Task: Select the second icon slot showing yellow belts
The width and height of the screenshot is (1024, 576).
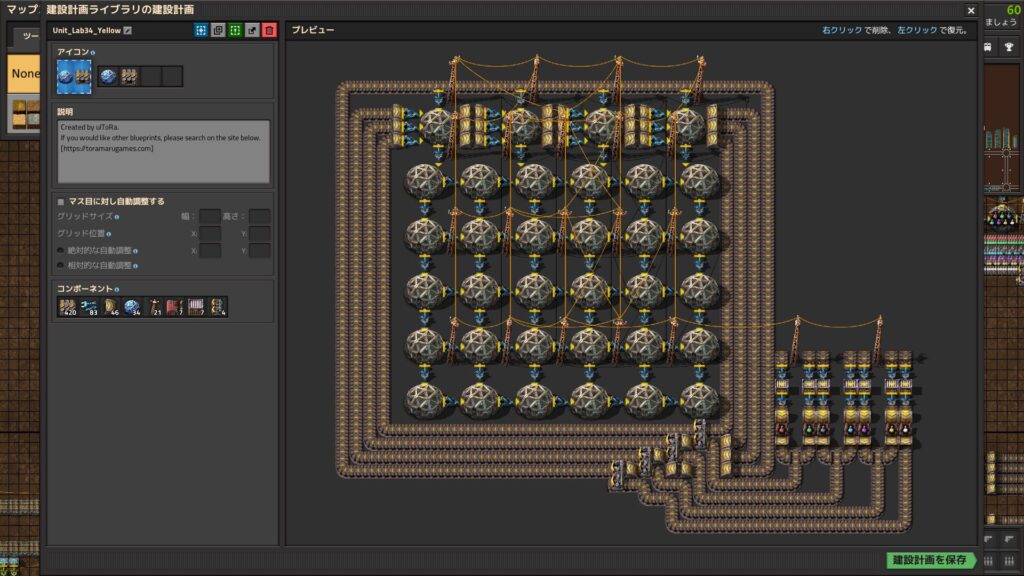Action: [x=129, y=76]
